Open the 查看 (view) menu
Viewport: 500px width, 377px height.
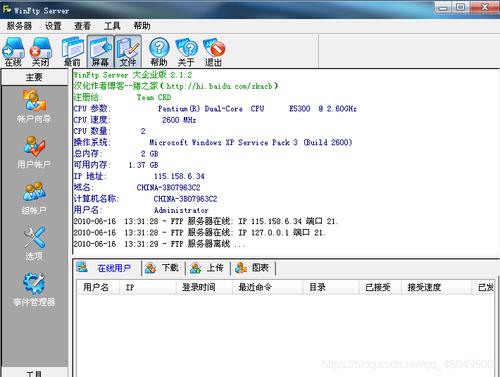click(83, 26)
